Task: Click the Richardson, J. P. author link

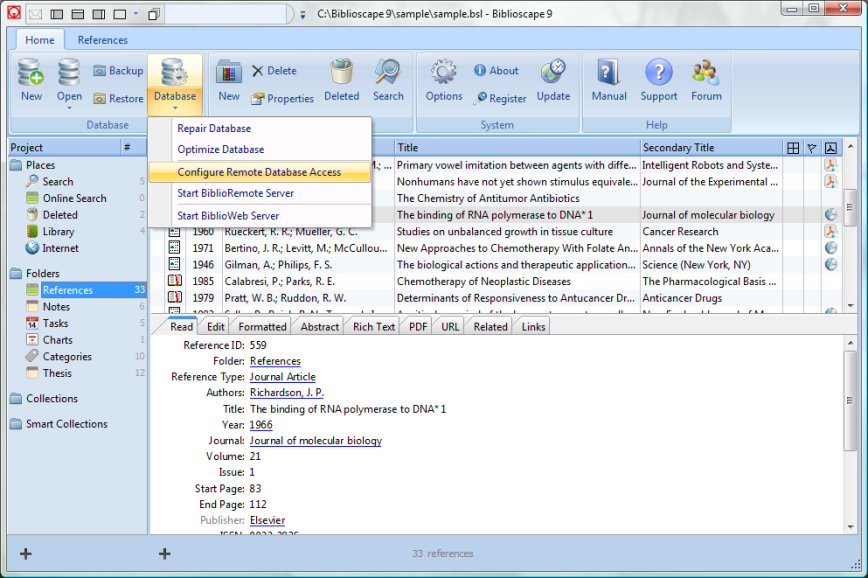Action: point(287,393)
